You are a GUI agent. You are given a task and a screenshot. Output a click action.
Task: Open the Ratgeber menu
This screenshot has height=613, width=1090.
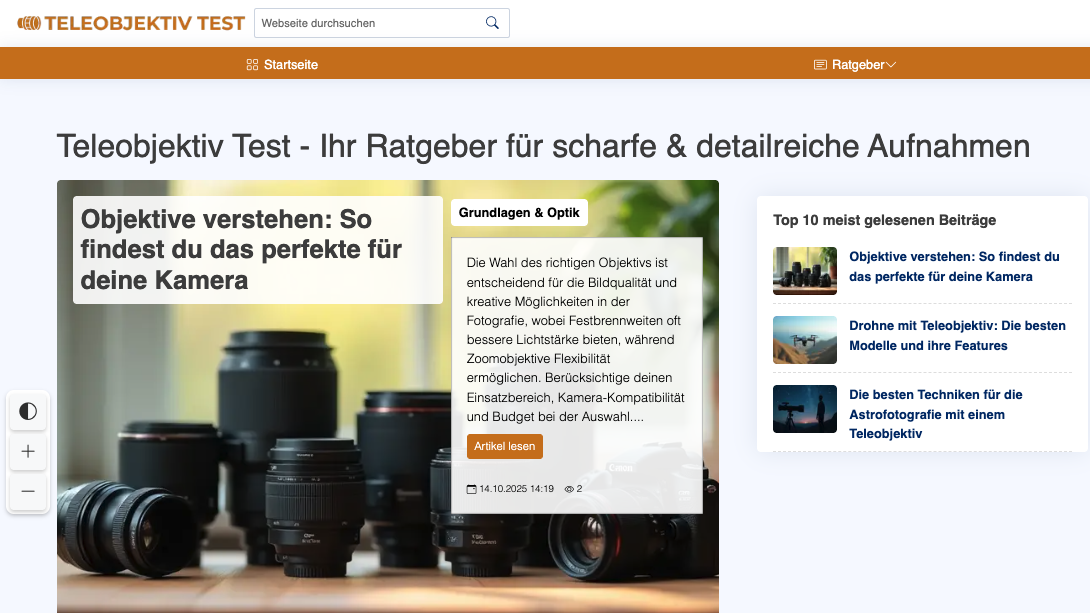click(856, 63)
